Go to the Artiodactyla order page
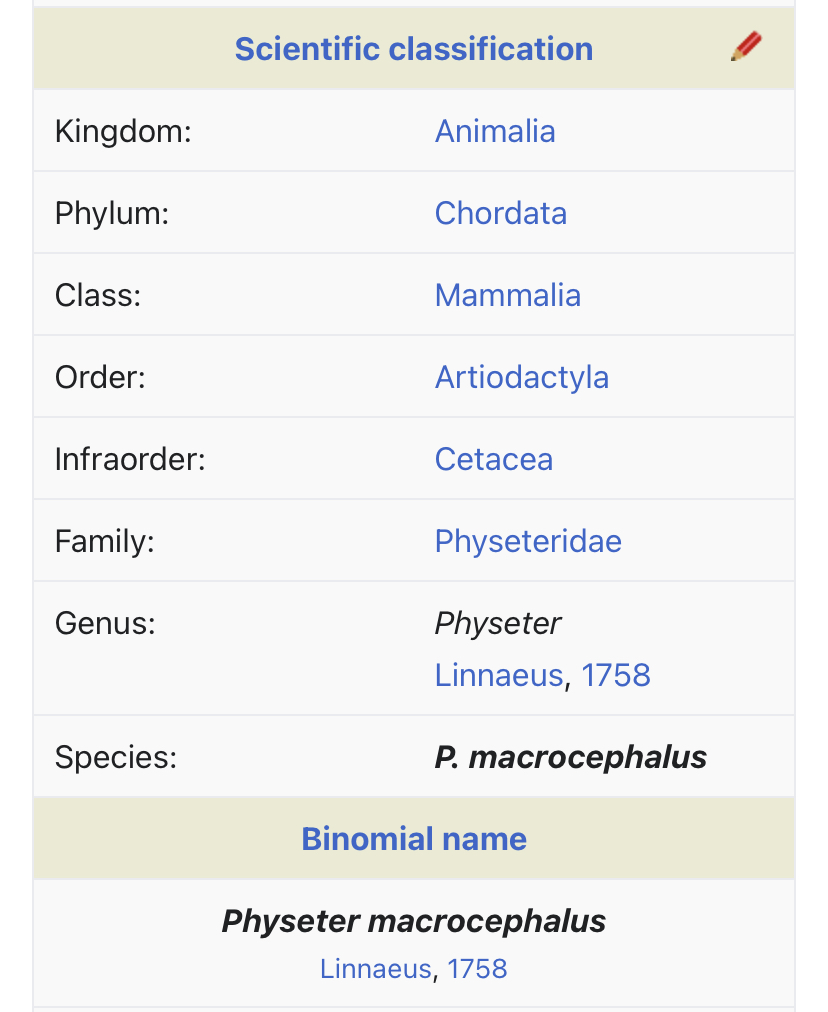 tap(521, 378)
